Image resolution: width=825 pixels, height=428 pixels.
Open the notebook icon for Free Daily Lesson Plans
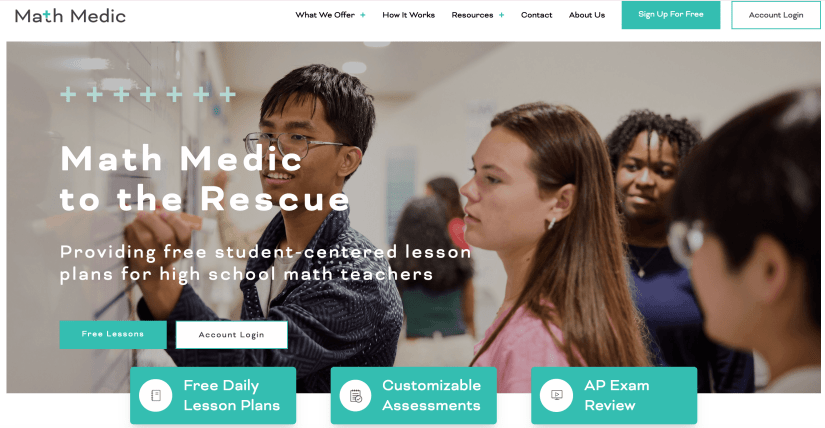point(155,395)
